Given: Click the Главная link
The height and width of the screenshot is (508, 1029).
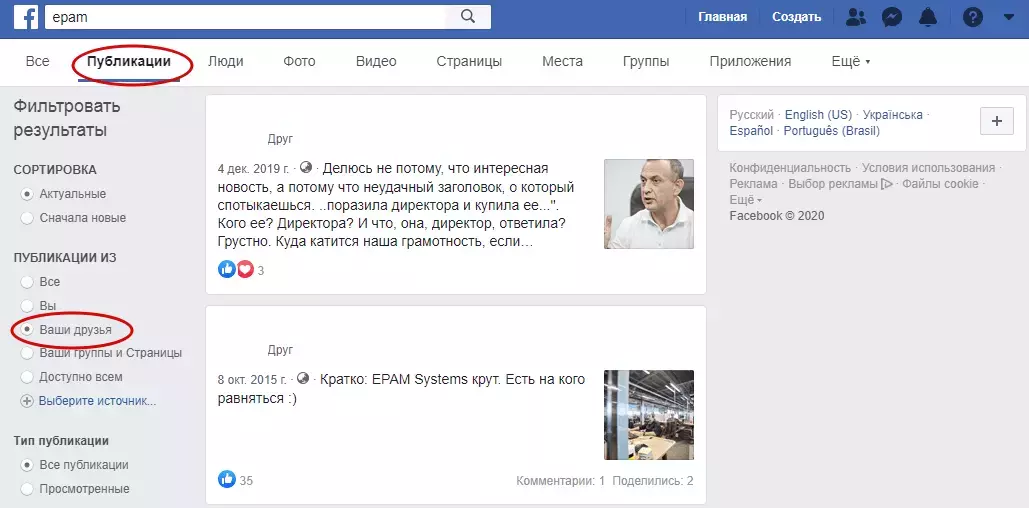Looking at the screenshot, I should [723, 17].
